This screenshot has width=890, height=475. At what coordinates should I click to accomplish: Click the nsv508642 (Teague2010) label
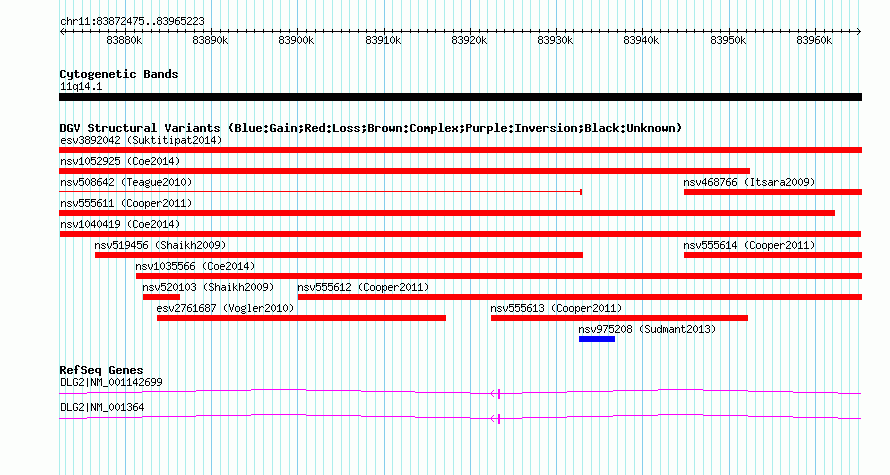127,182
